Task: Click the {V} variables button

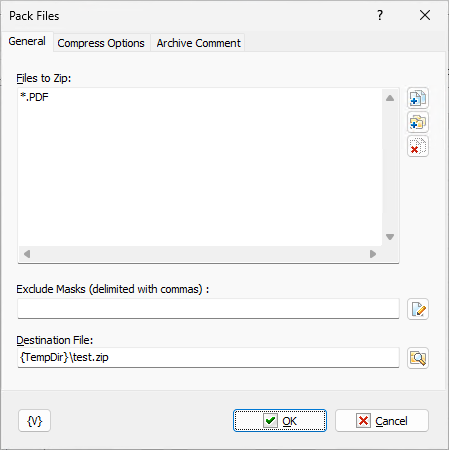Action: point(34,421)
